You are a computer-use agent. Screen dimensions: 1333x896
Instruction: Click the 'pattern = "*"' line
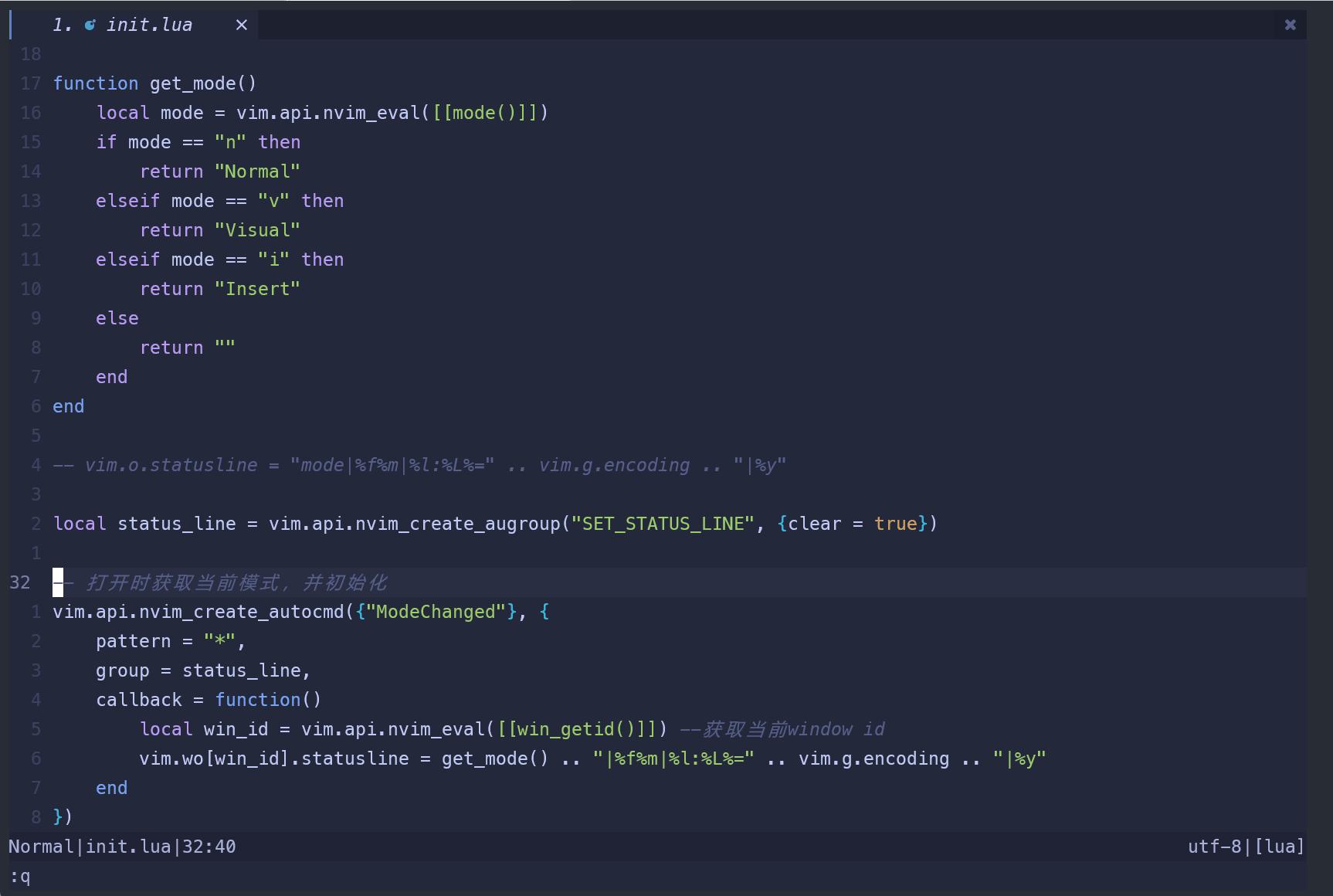(x=171, y=641)
